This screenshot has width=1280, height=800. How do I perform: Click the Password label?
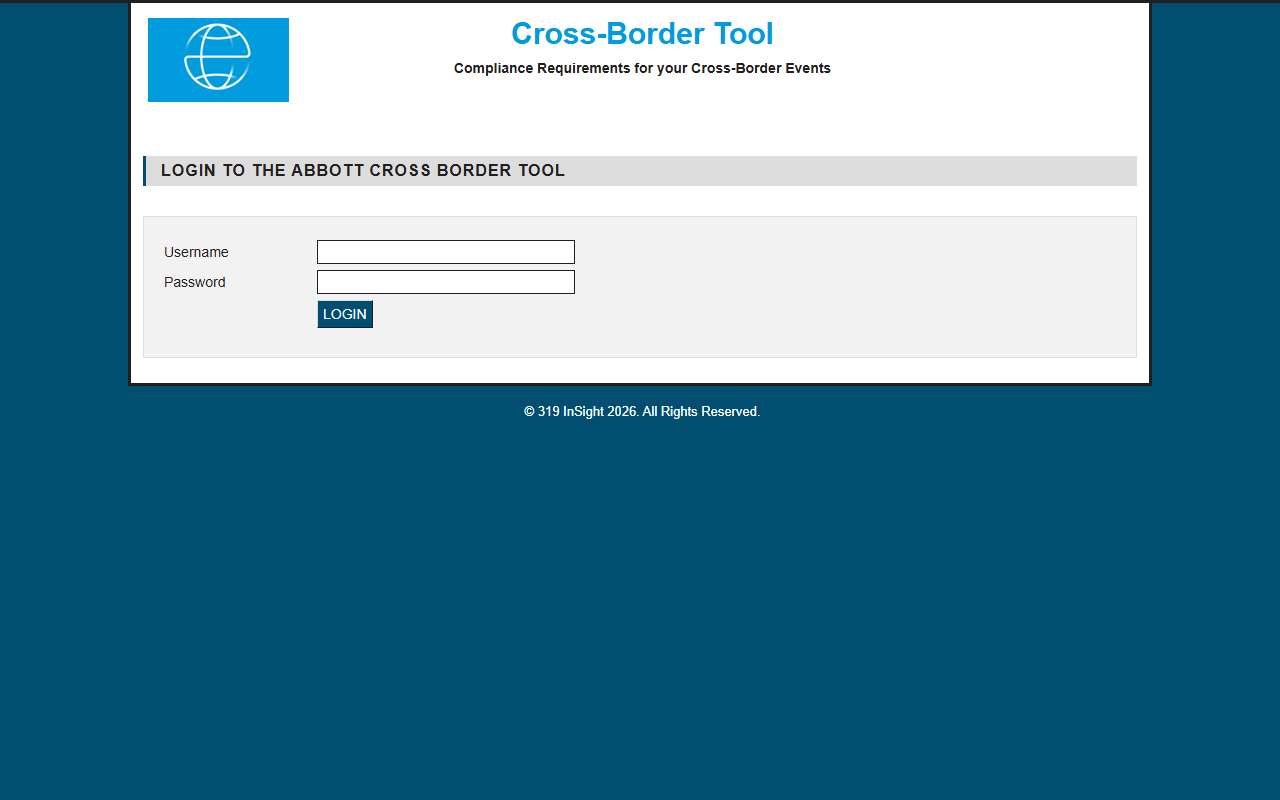click(x=195, y=282)
